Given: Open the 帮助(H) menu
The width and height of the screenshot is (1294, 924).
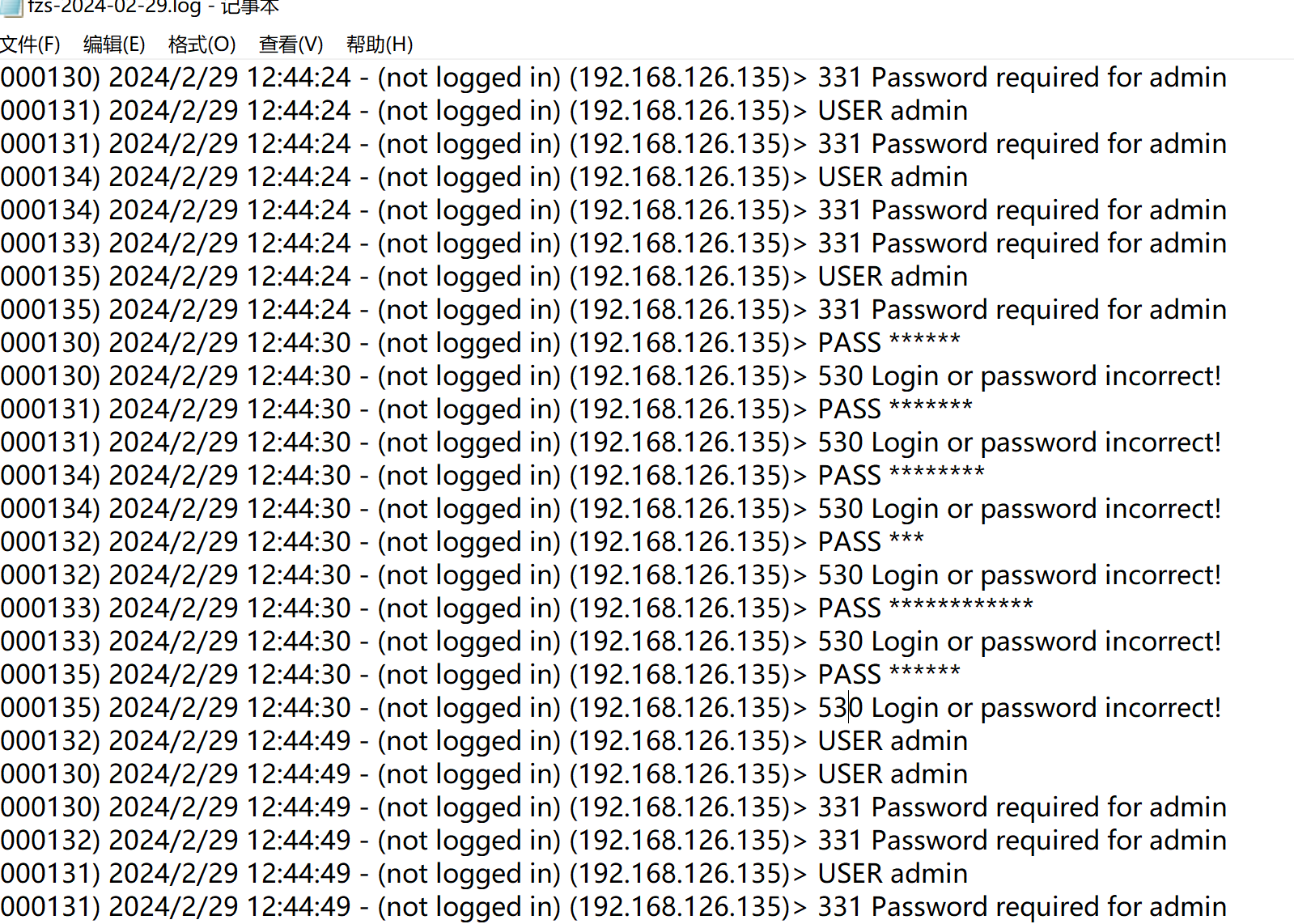Looking at the screenshot, I should [x=380, y=45].
